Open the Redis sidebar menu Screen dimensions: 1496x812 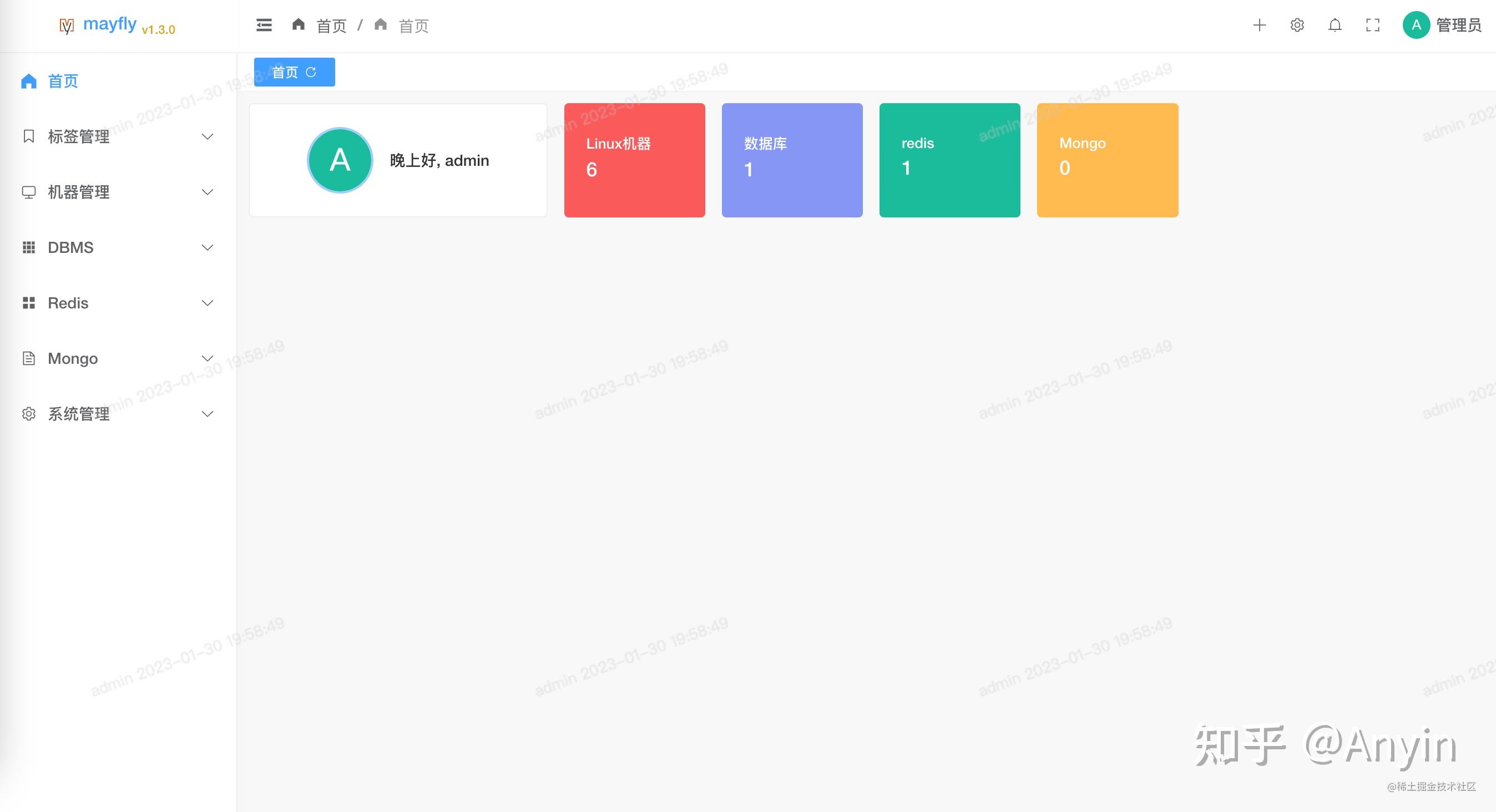[119, 303]
